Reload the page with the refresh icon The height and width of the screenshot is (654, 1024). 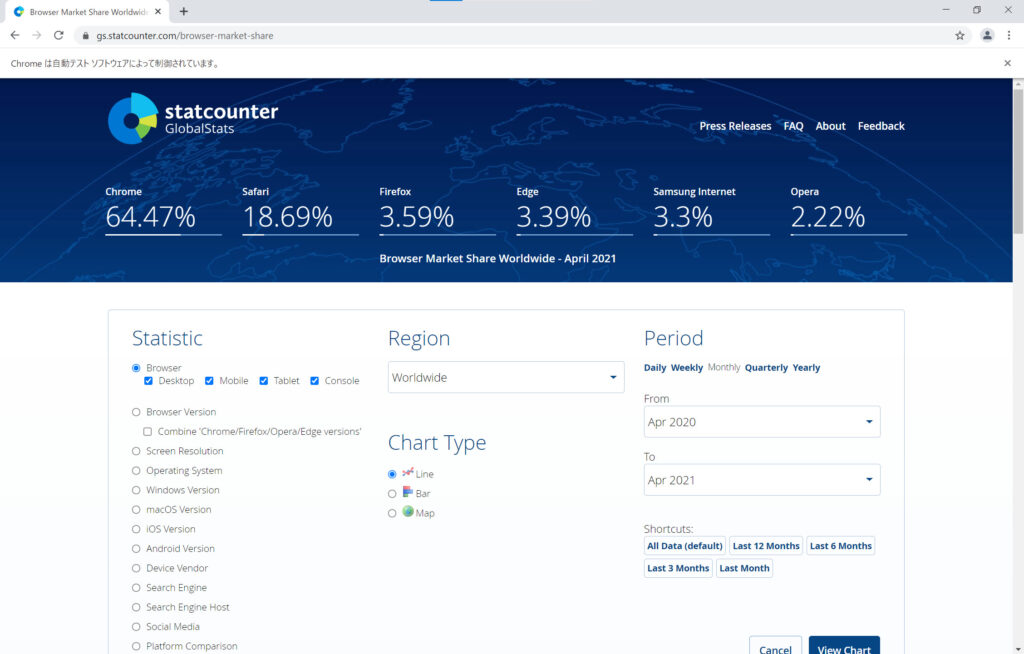click(58, 35)
